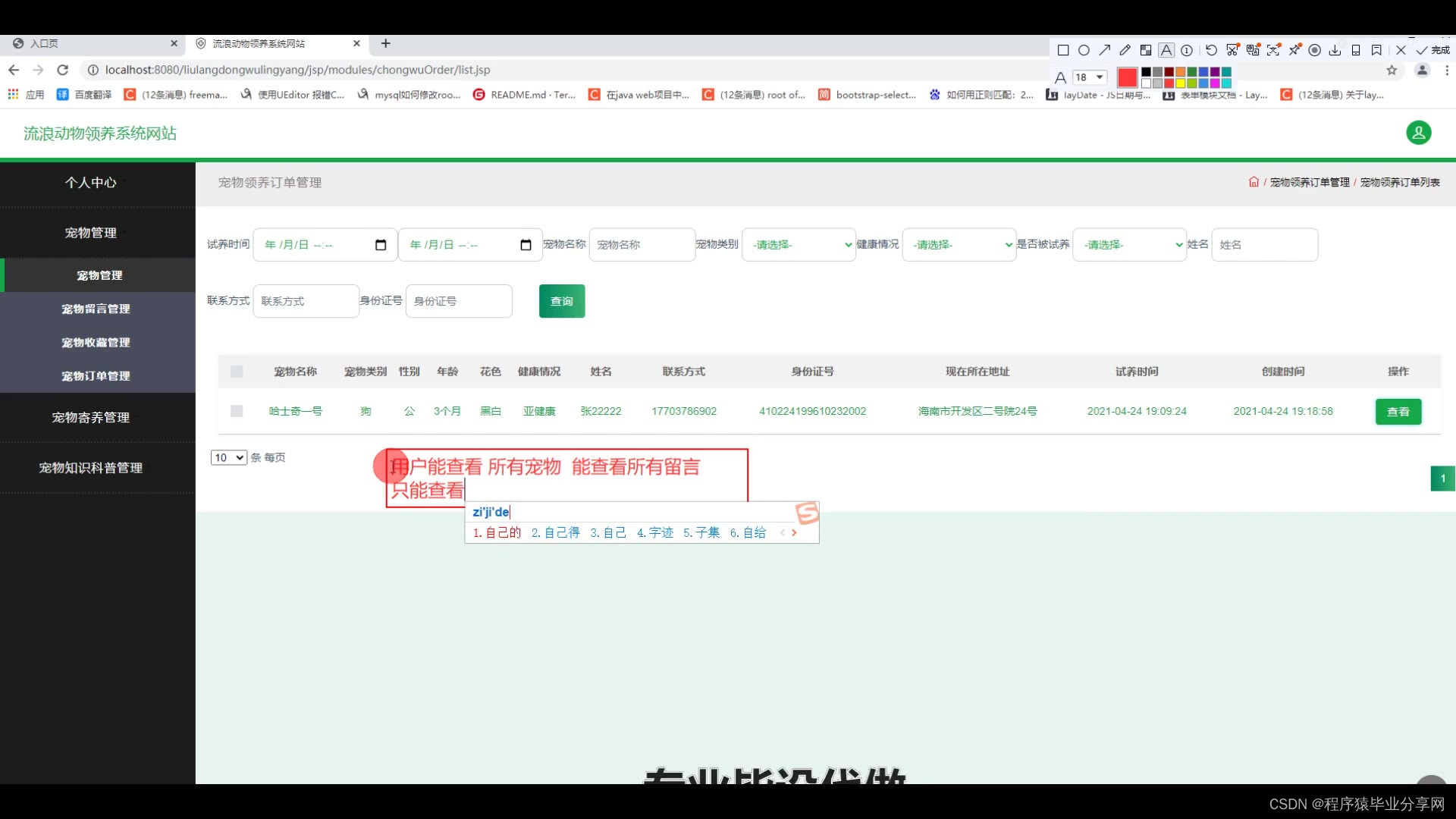Save screenshot with download icon

[x=1335, y=50]
